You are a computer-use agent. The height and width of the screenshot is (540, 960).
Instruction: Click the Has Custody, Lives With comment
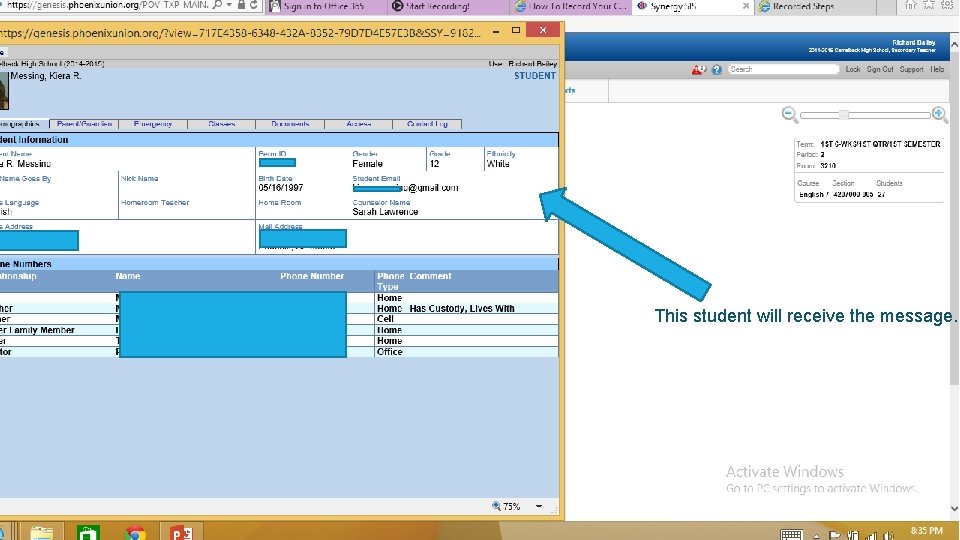(x=462, y=309)
